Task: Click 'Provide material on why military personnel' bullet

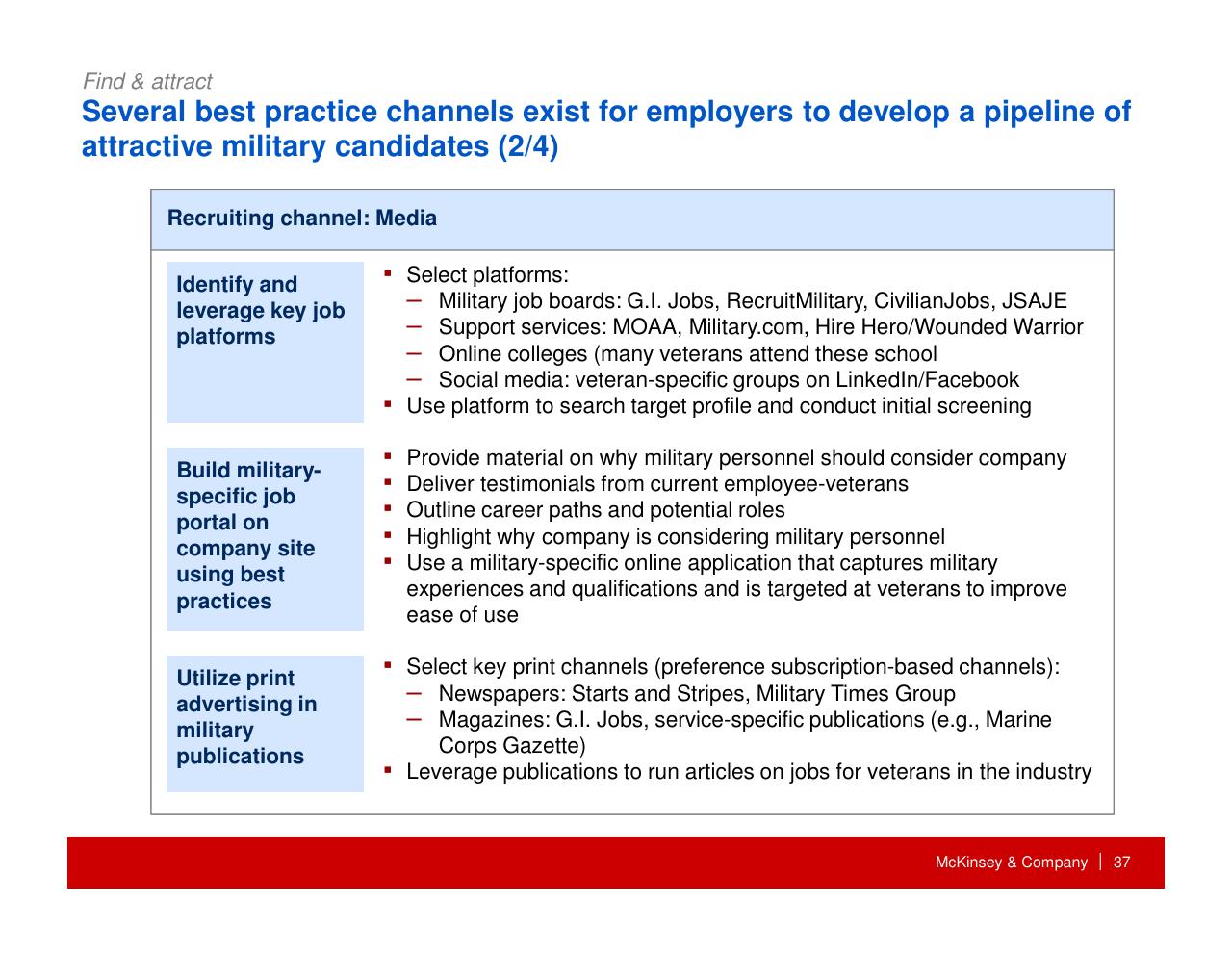Action: point(736,458)
